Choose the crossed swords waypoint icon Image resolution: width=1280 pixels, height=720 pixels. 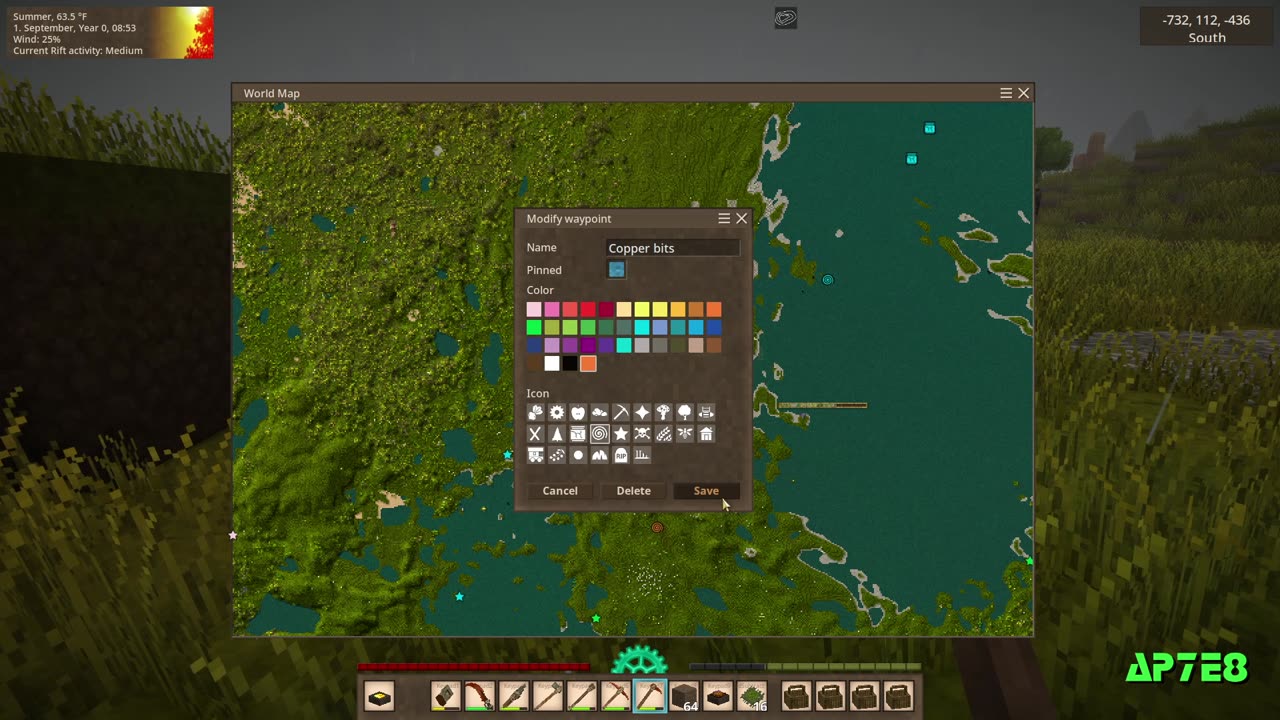click(535, 434)
